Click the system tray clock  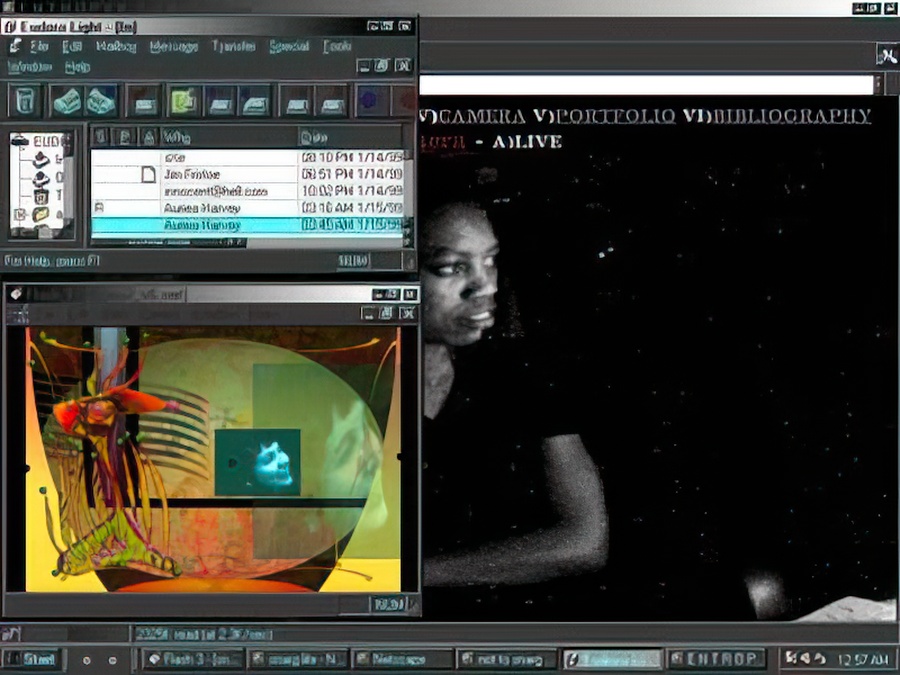pos(863,659)
